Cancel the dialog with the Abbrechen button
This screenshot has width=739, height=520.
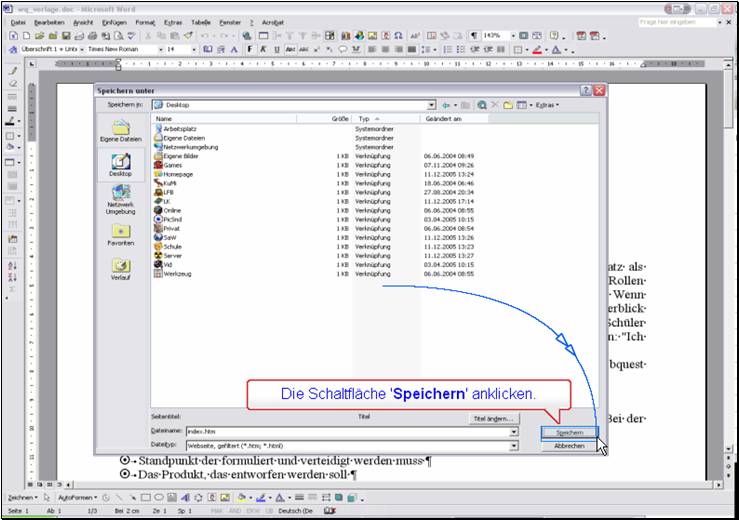coord(569,446)
